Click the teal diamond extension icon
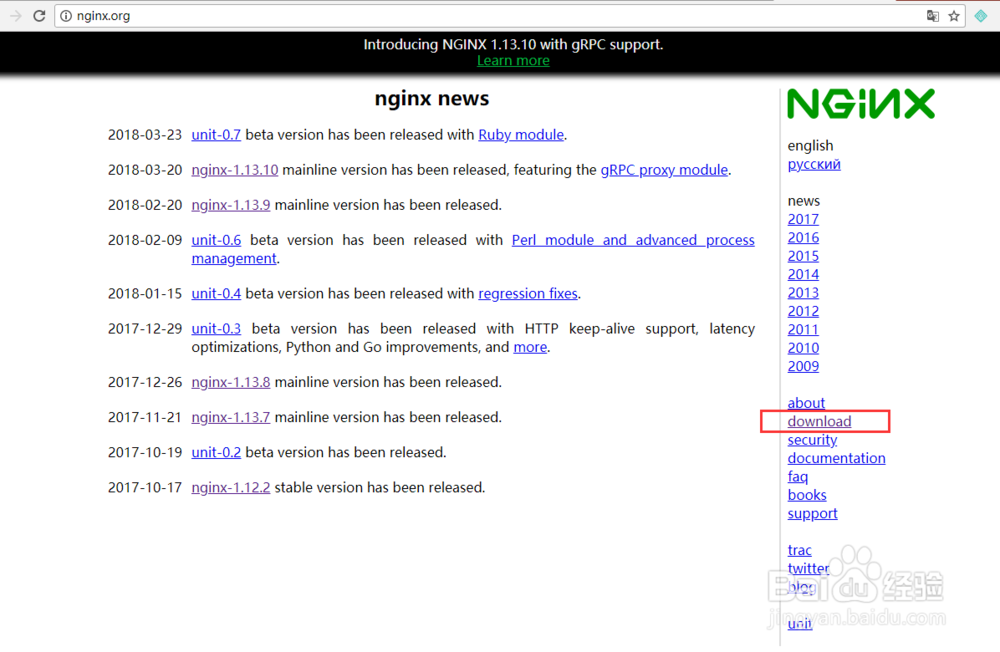 tap(981, 16)
